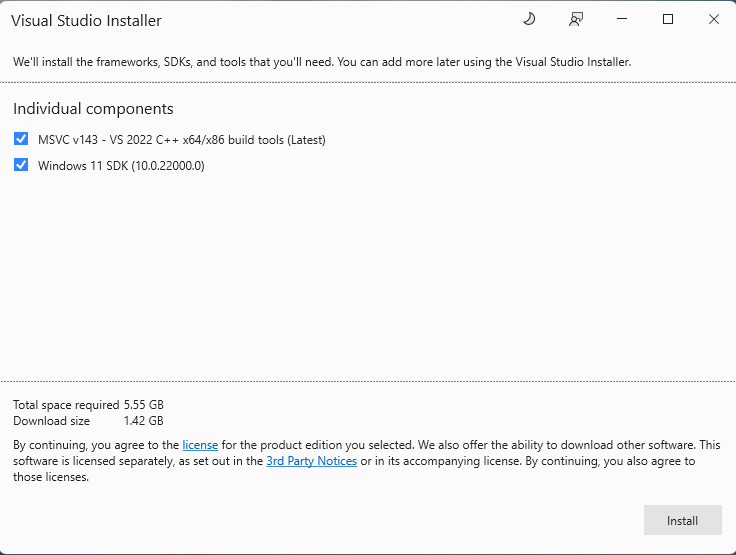
Task: Open the send feedback icon
Action: 575,19
